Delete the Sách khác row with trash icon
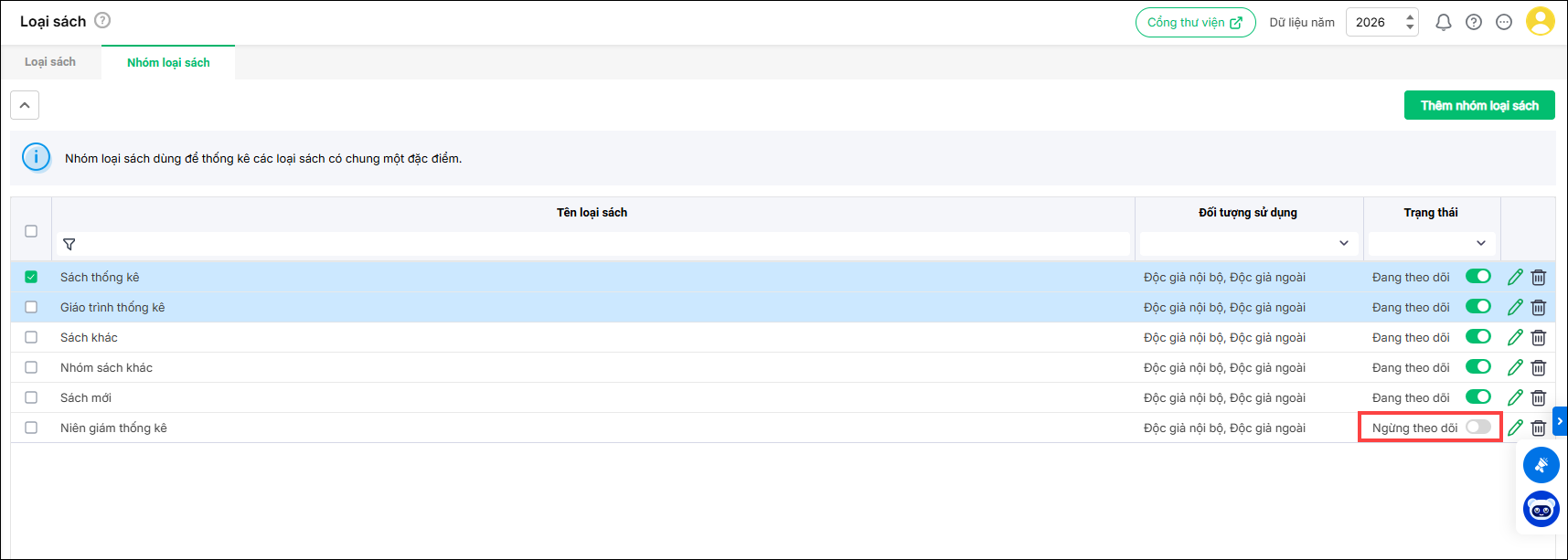1568x560 pixels. point(1539,337)
